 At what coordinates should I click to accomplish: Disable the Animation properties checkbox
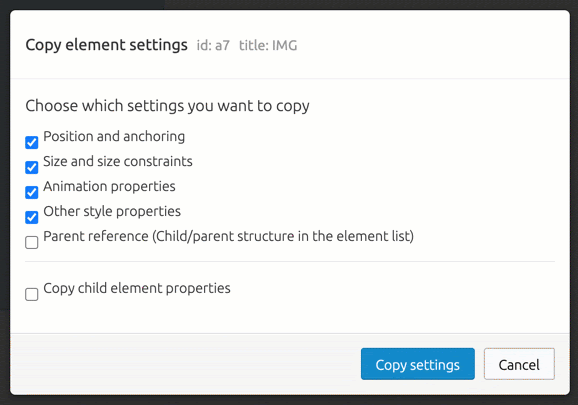(32, 192)
